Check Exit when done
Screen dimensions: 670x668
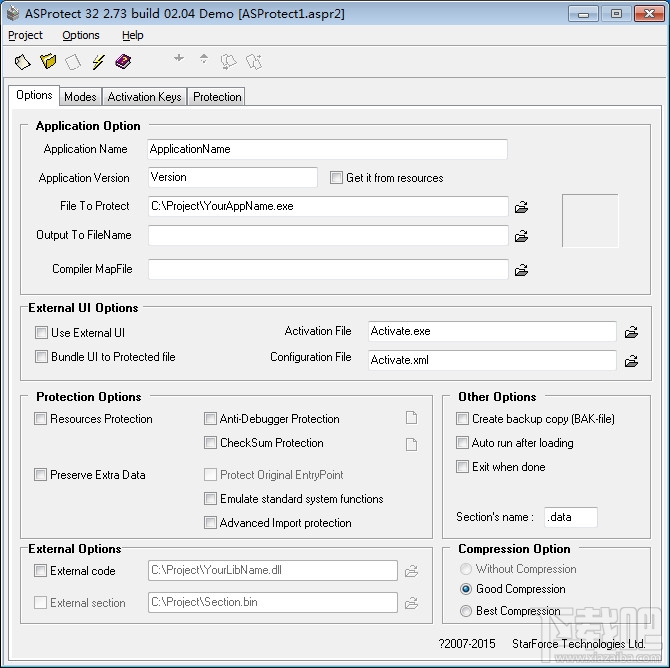(x=462, y=467)
